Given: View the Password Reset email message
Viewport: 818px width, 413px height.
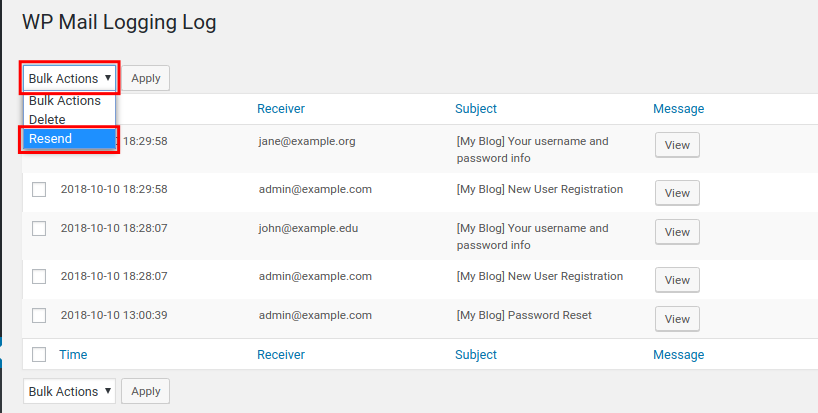Looking at the screenshot, I should 677,319.
